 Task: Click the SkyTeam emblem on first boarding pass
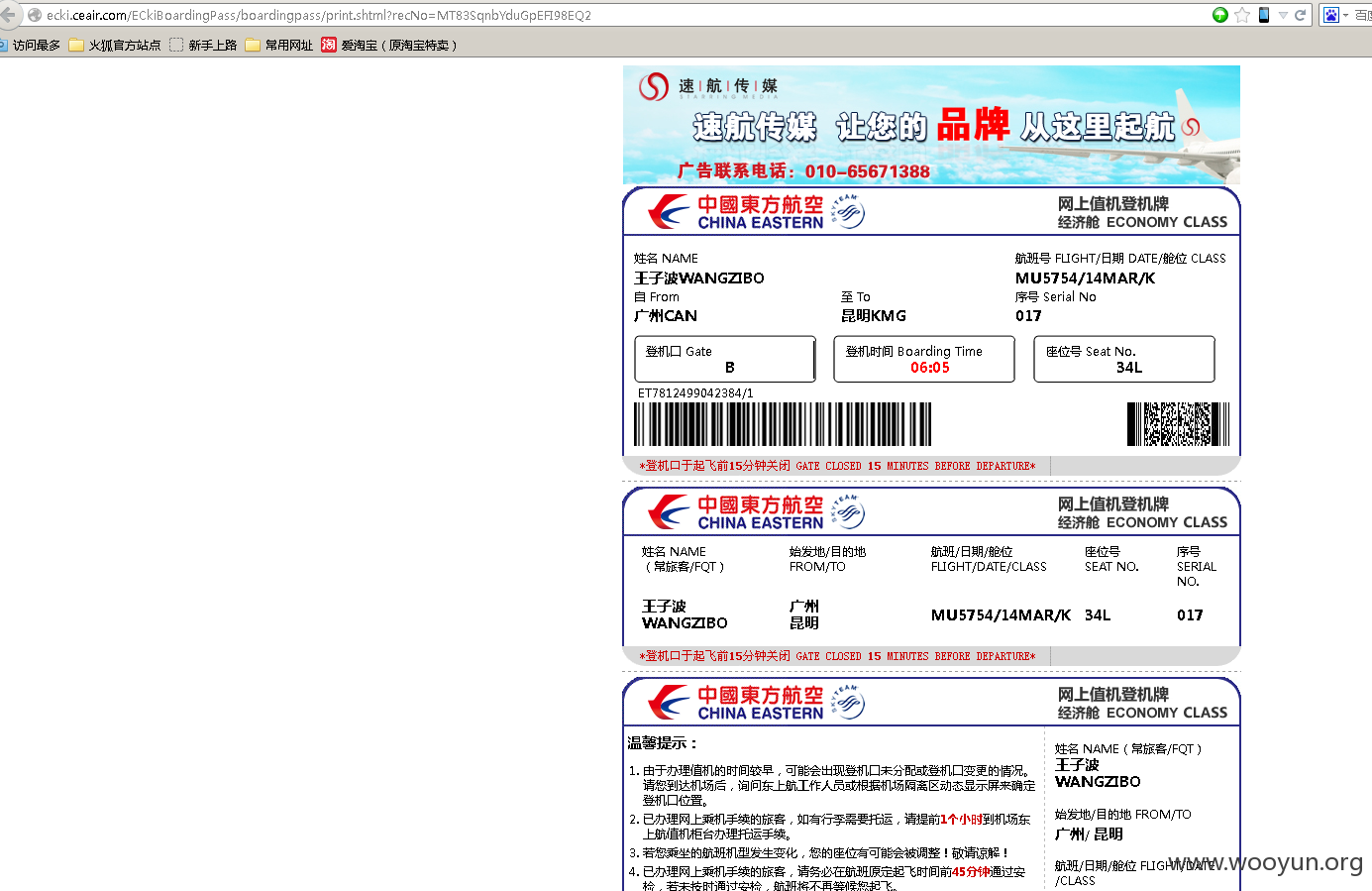pyautogui.click(x=848, y=211)
